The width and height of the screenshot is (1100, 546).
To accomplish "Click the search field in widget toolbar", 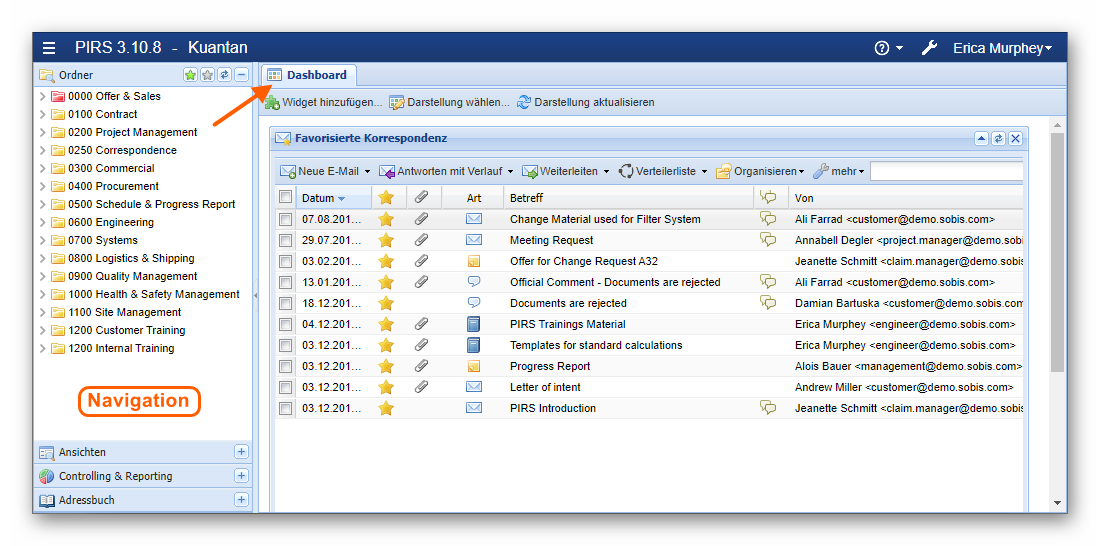I will tap(946, 171).
